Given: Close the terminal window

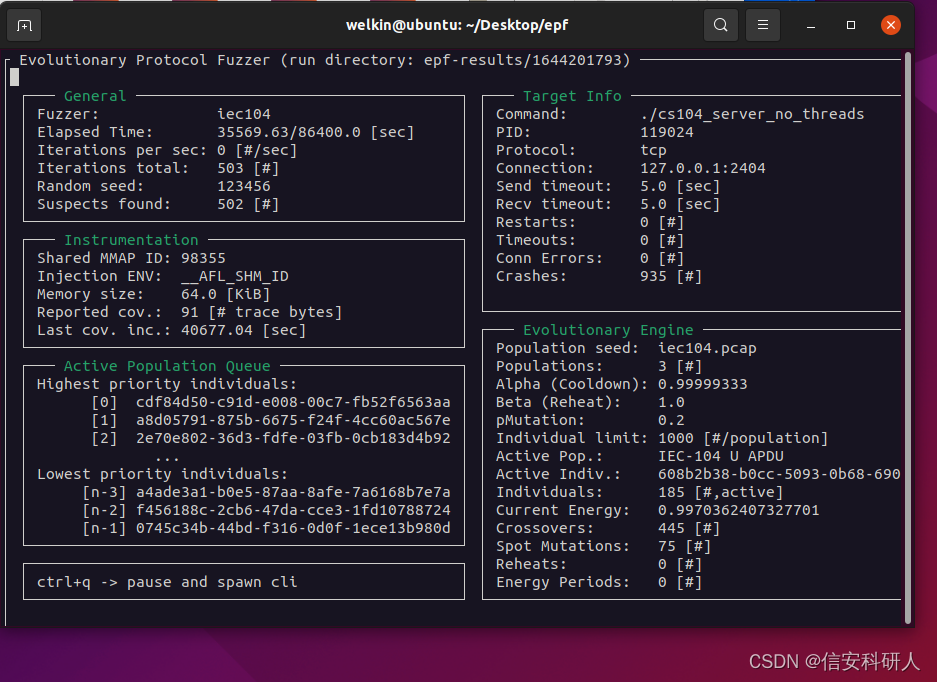Looking at the screenshot, I should tap(890, 25).
